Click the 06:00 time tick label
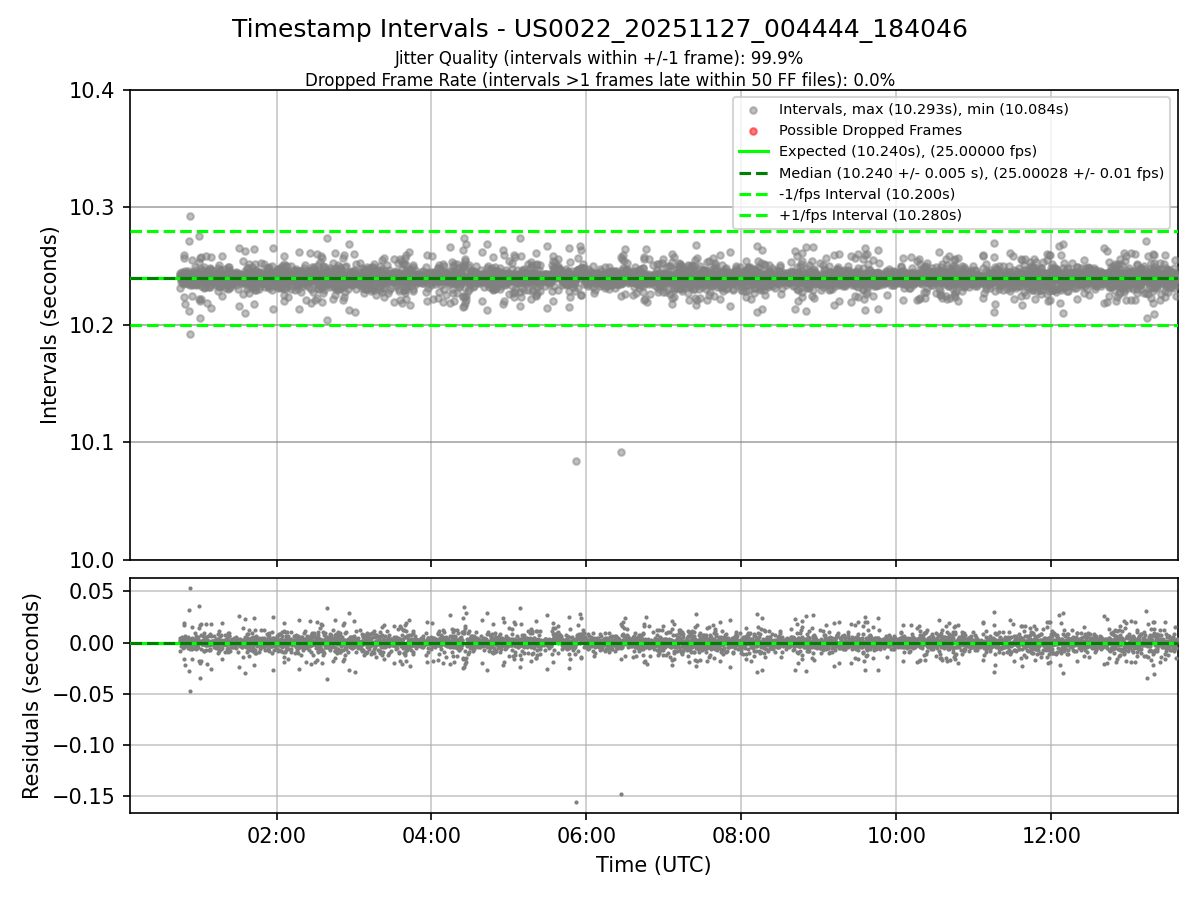This screenshot has height=900, width=1200. click(x=586, y=835)
